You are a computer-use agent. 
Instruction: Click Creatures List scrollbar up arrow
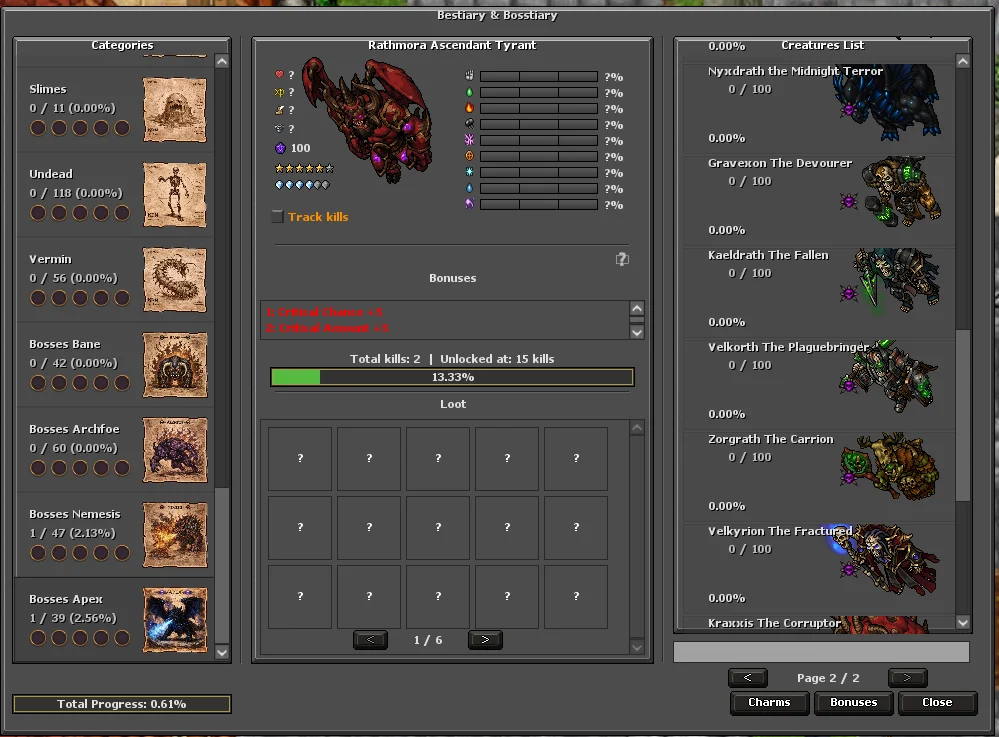(963, 61)
